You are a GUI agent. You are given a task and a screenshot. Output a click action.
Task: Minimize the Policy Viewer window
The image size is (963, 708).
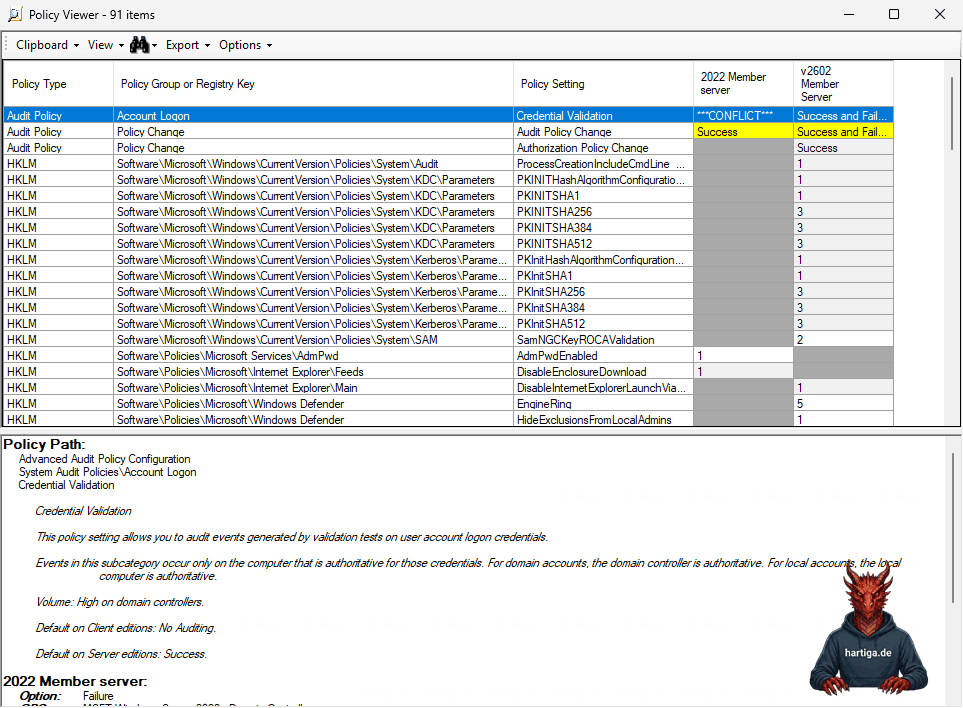coord(849,14)
